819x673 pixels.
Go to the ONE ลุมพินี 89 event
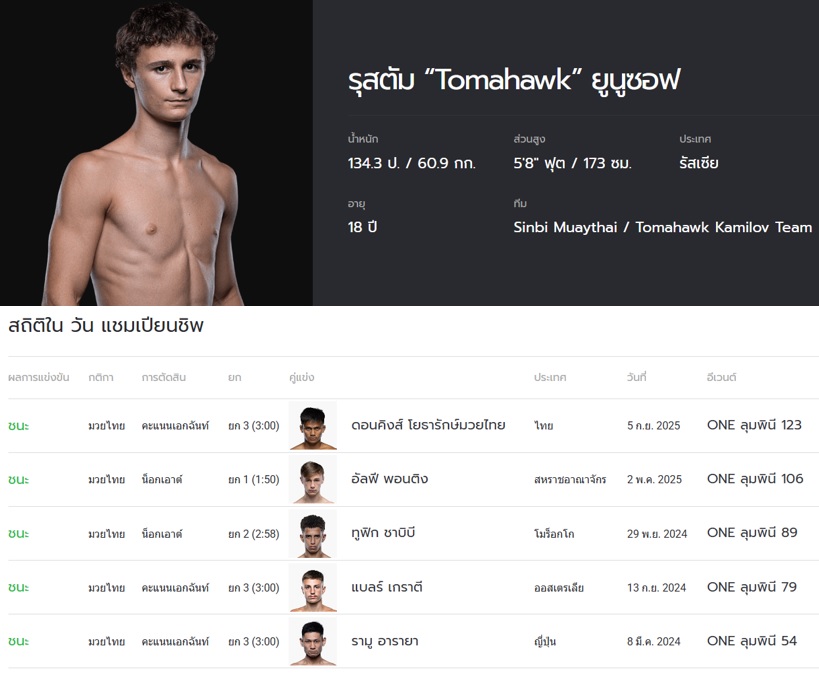(x=751, y=533)
